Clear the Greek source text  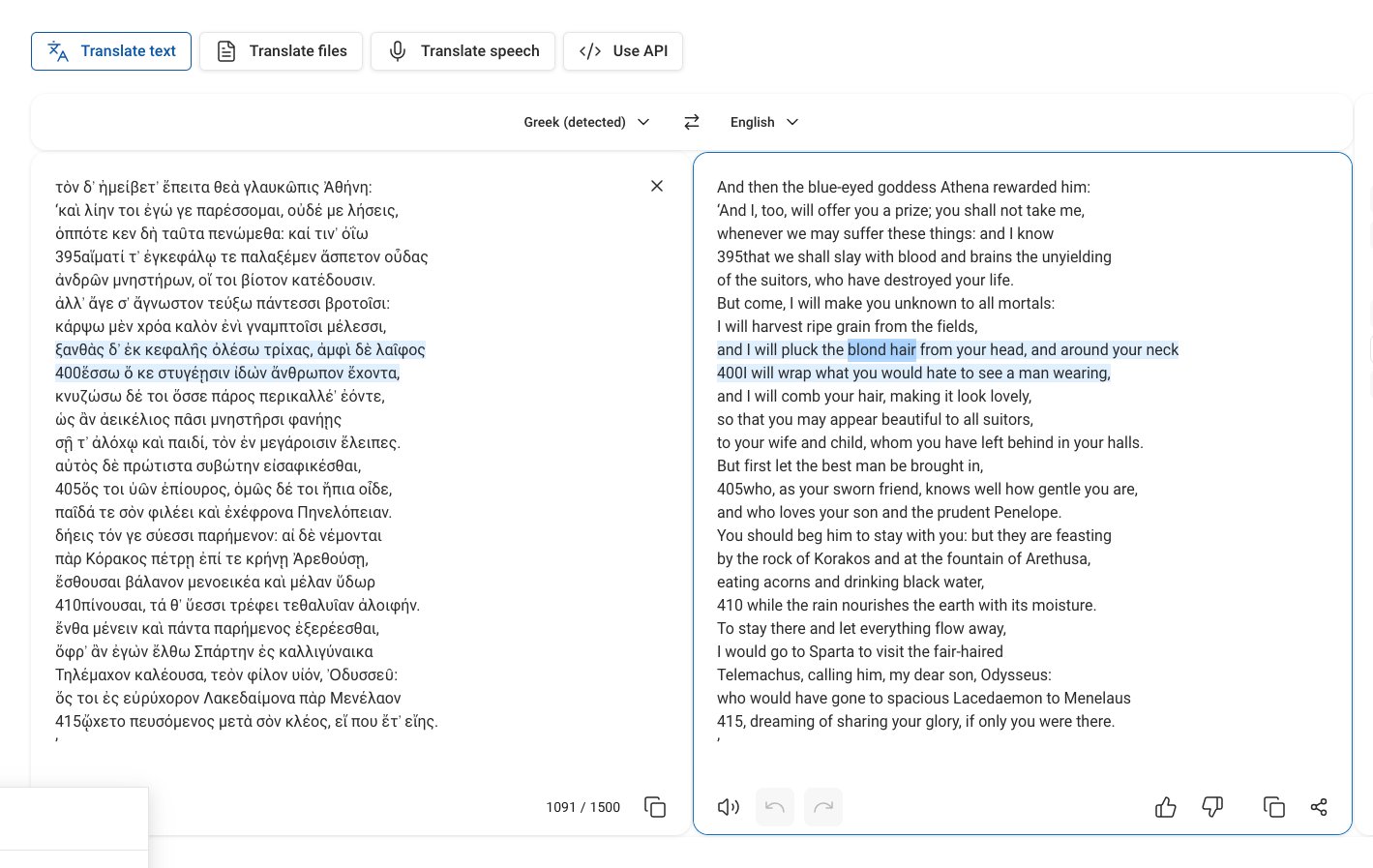point(657,186)
